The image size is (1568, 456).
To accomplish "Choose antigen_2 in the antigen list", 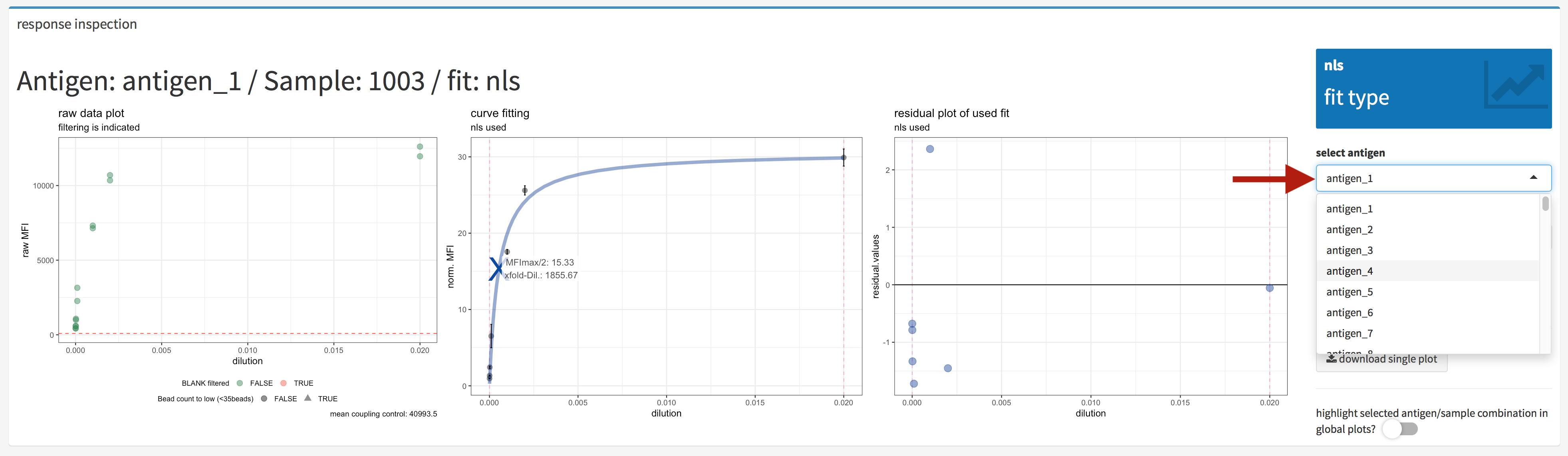I will pyautogui.click(x=1350, y=229).
